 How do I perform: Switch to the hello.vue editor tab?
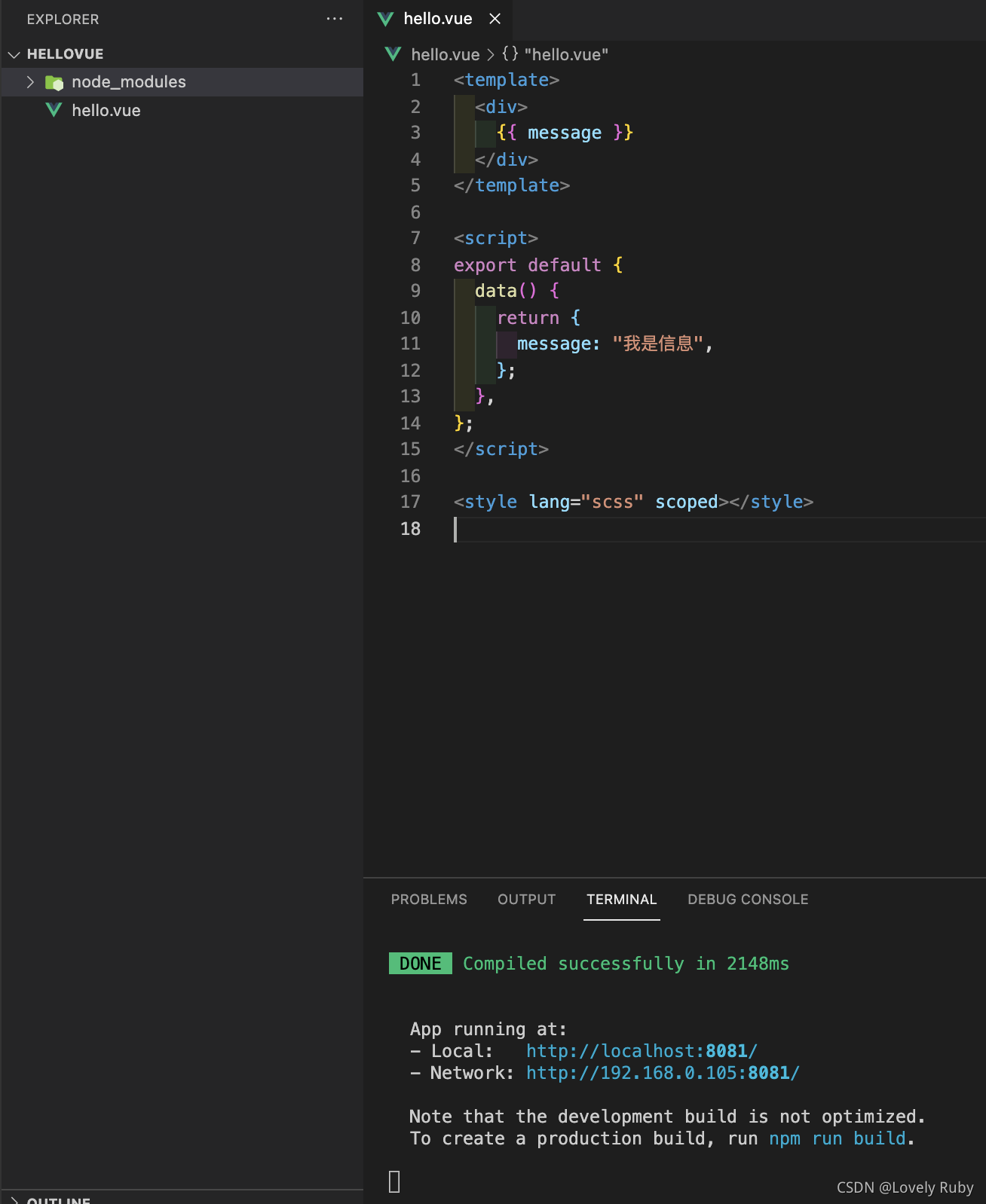(x=438, y=19)
